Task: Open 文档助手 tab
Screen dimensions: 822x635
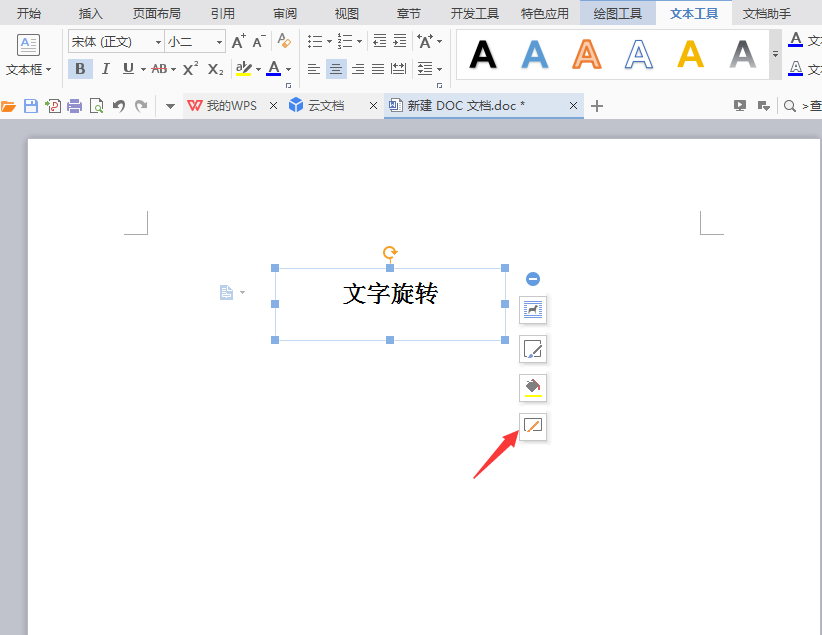Action: [x=766, y=14]
